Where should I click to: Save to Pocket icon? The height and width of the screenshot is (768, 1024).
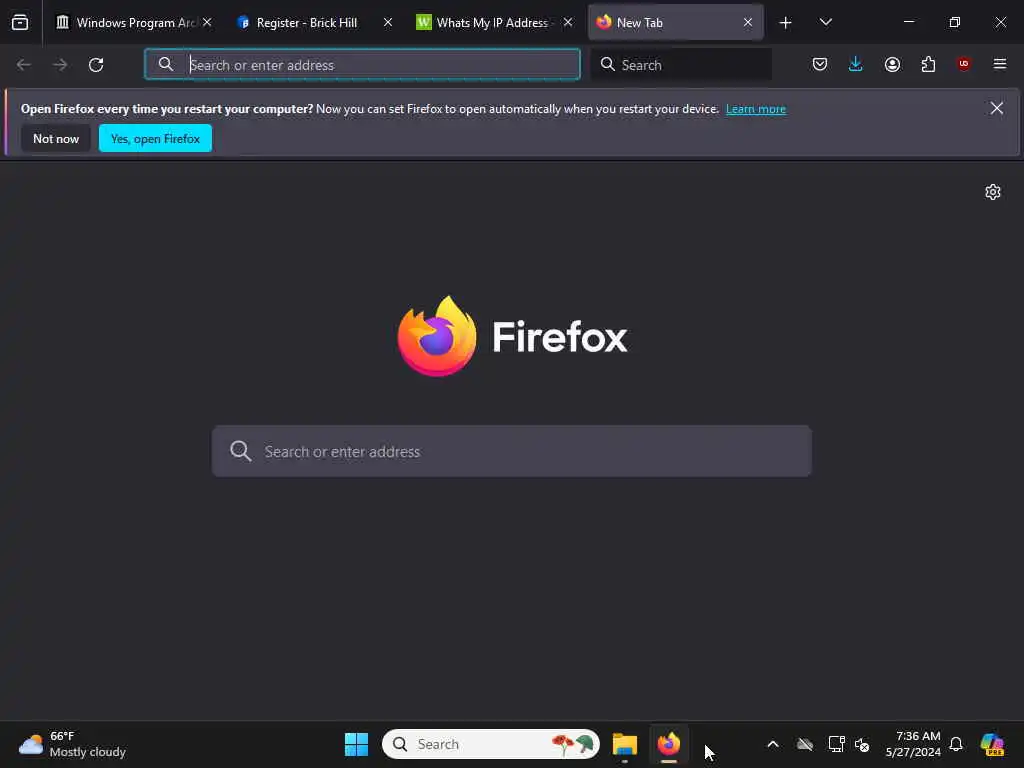pyautogui.click(x=820, y=65)
